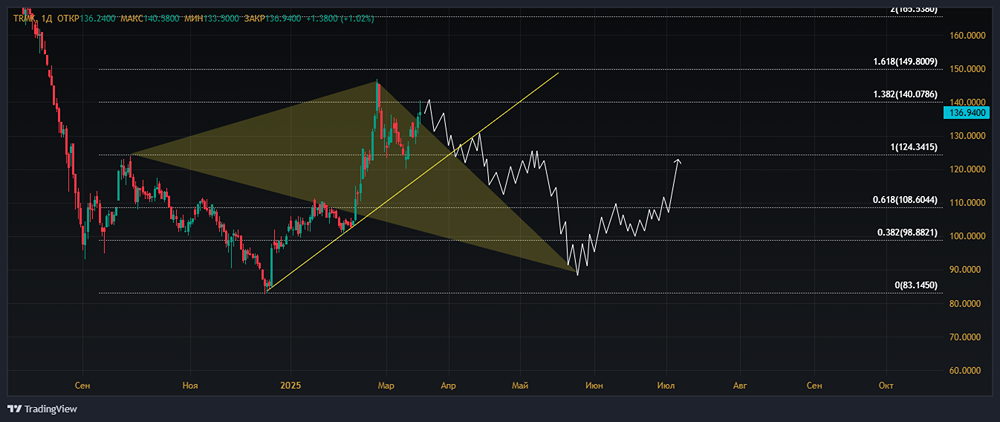
Task: Click the МИН 133.3000 low value
Action: pyautogui.click(x=214, y=19)
